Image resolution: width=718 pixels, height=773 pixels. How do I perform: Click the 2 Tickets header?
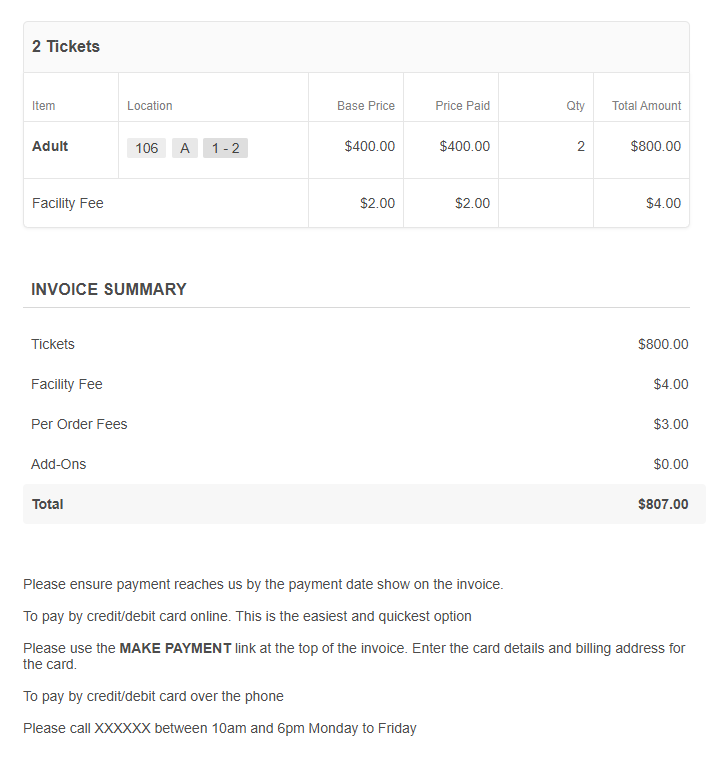[x=66, y=46]
